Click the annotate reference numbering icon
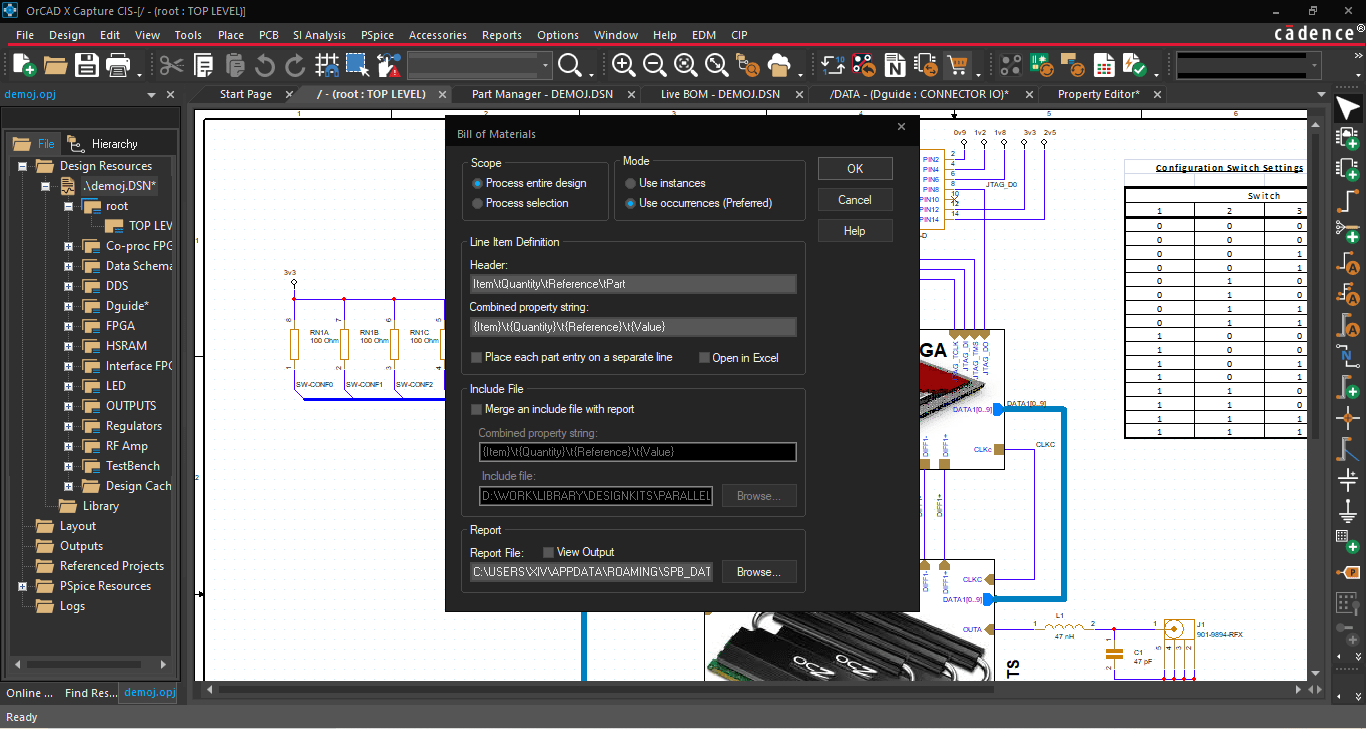This screenshot has width=1366, height=729. pyautogui.click(x=833, y=66)
